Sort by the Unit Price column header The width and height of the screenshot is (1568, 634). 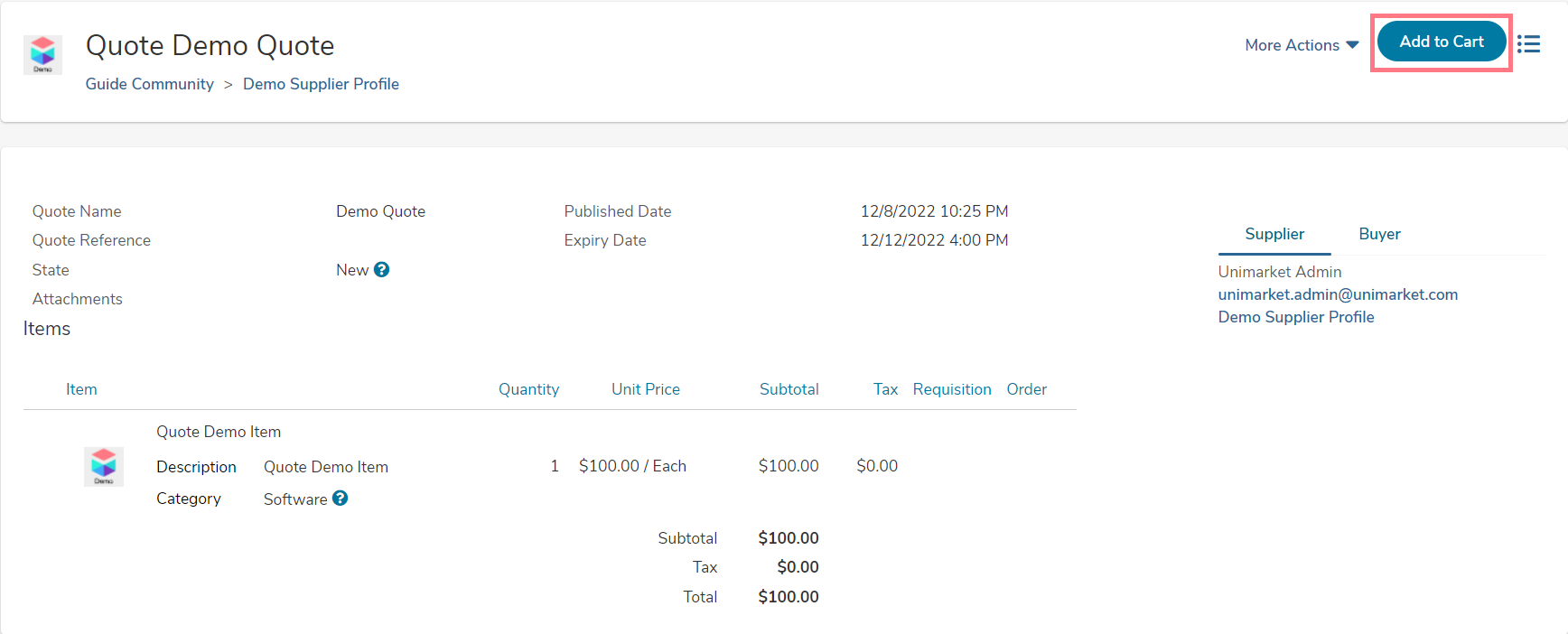646,389
